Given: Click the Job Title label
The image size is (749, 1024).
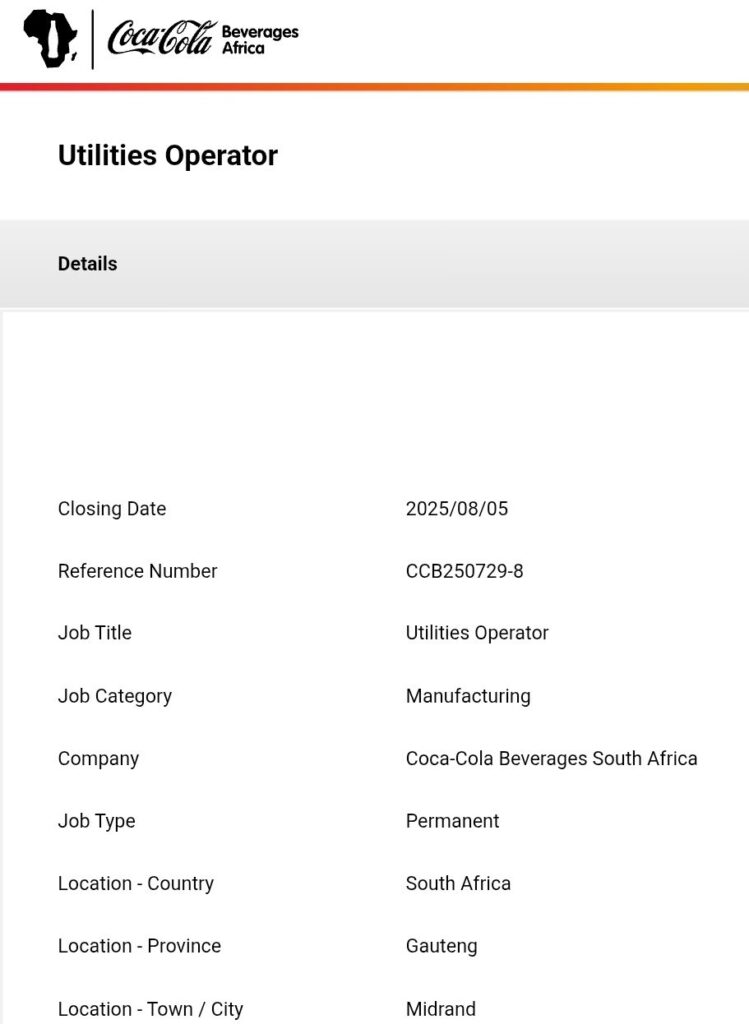Looking at the screenshot, I should (x=95, y=633).
